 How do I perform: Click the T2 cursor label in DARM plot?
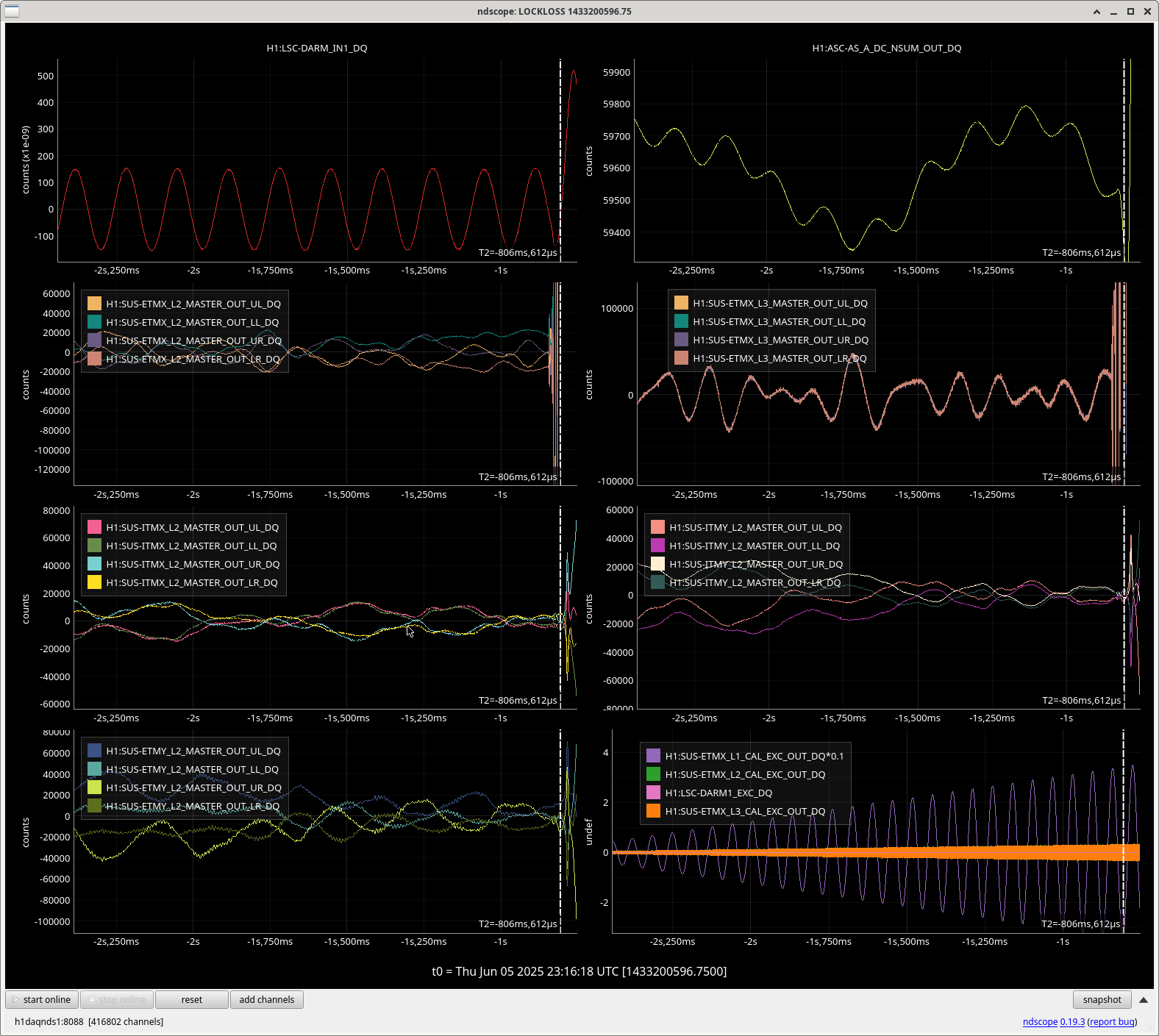(518, 252)
